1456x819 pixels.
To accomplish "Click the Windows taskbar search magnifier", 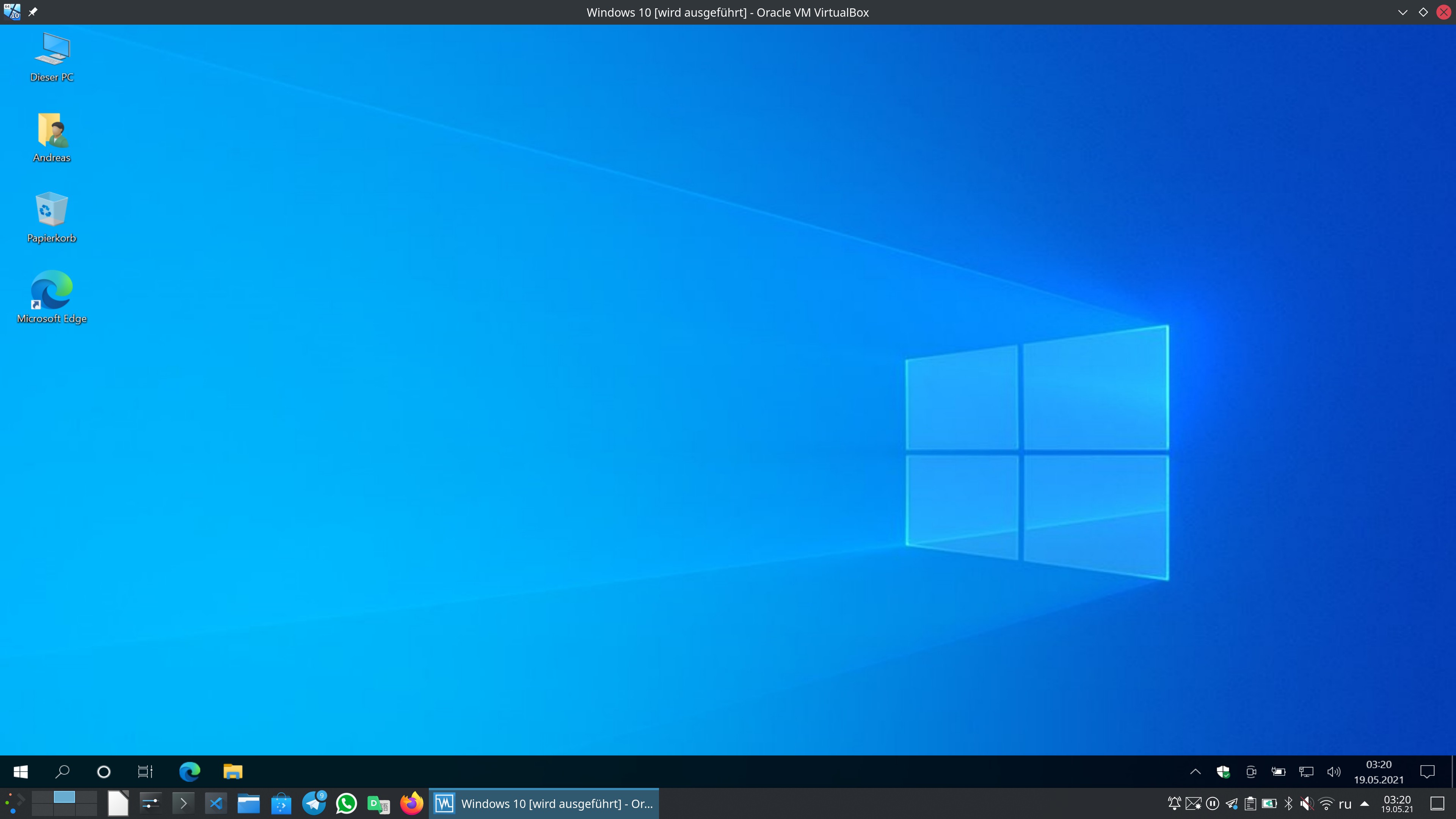I will pos(62,772).
